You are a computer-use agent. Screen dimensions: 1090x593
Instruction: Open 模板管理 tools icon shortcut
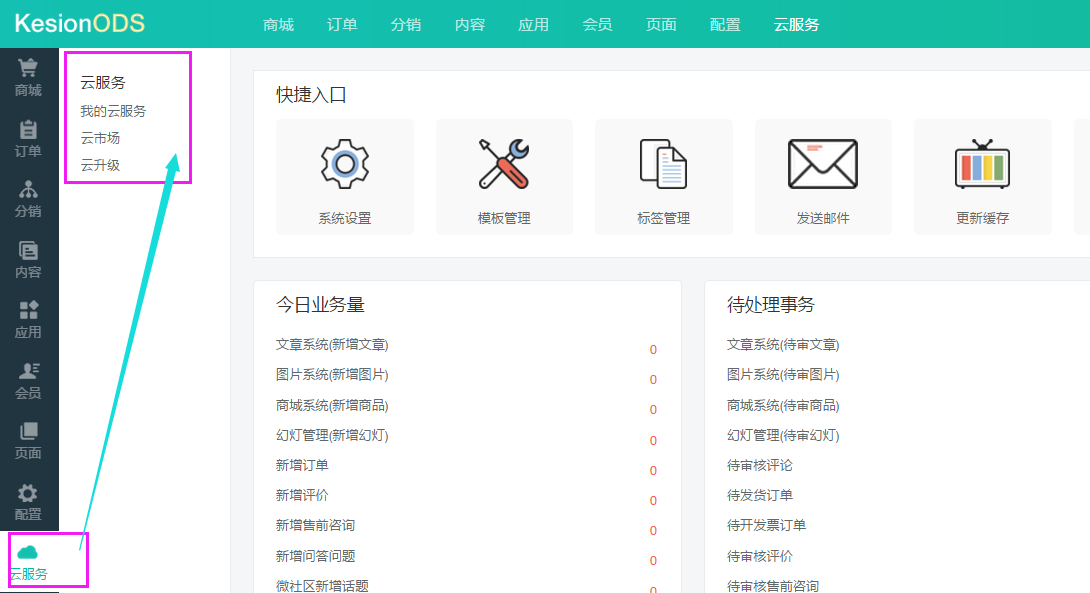[x=504, y=164]
